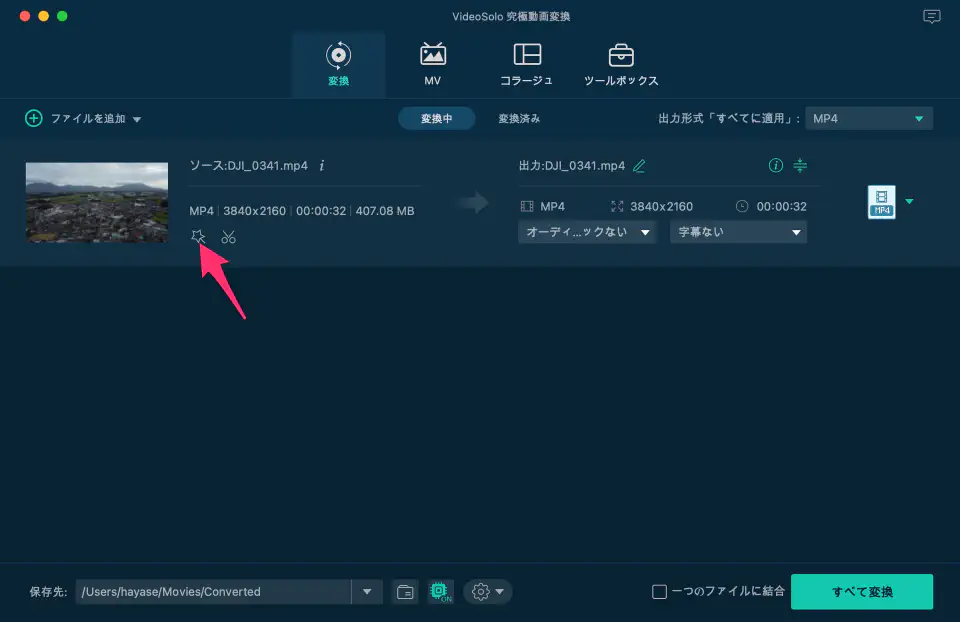Toggle GPU hardware acceleration

coord(440,592)
